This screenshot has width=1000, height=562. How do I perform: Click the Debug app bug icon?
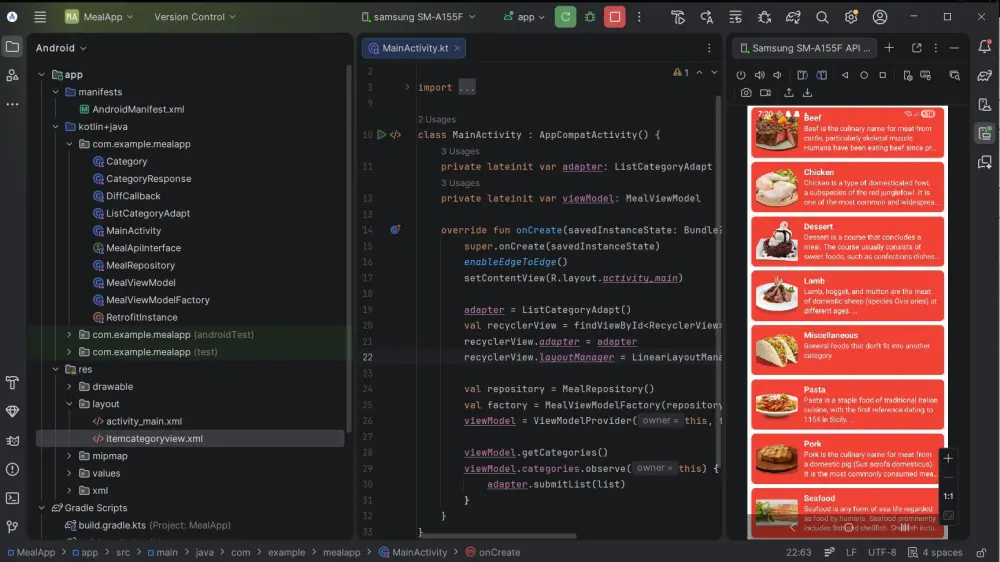click(591, 17)
